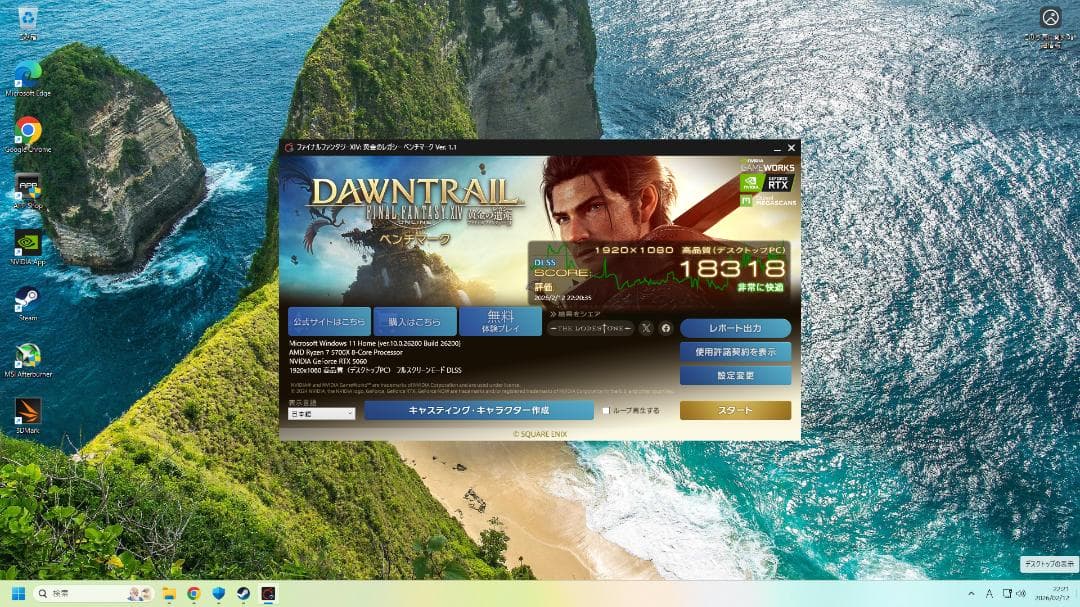Screen dimensions: 1080x607
Task: Open Google Chrome desktop shortcut
Action: coord(28,134)
